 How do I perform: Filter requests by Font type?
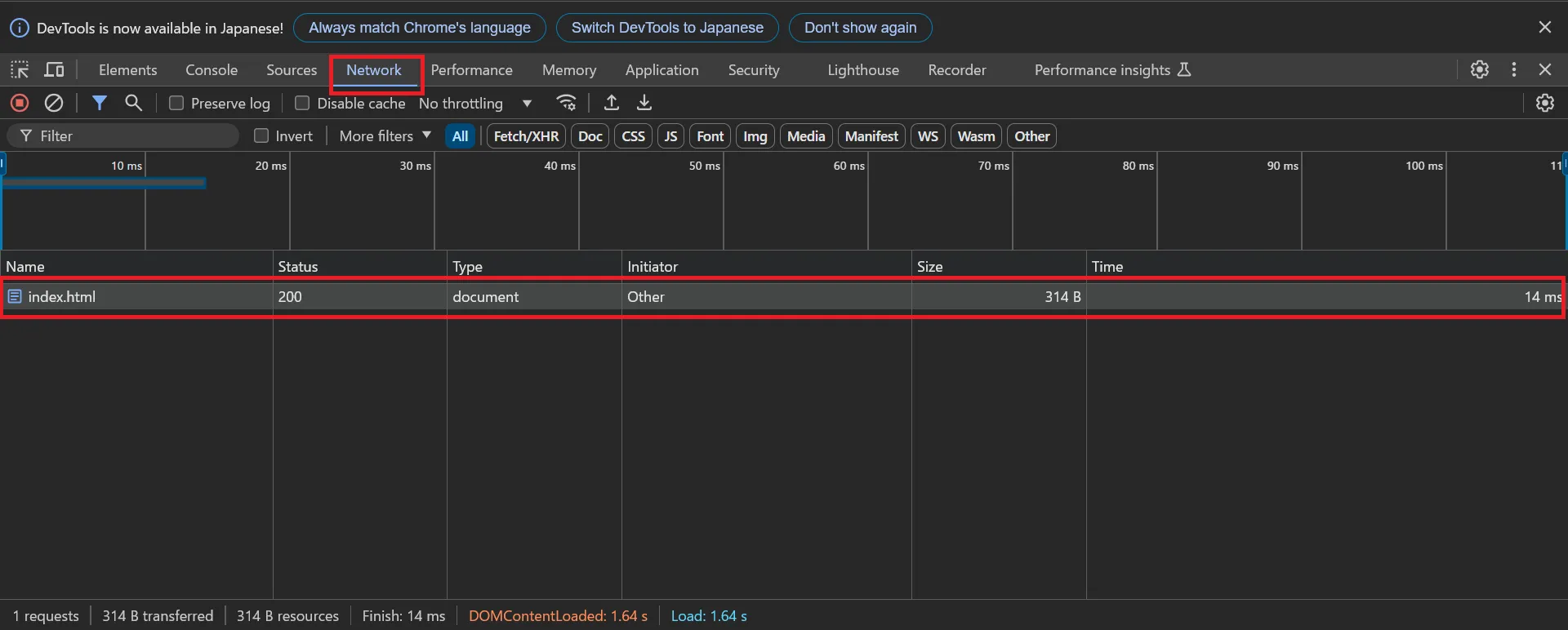point(710,136)
